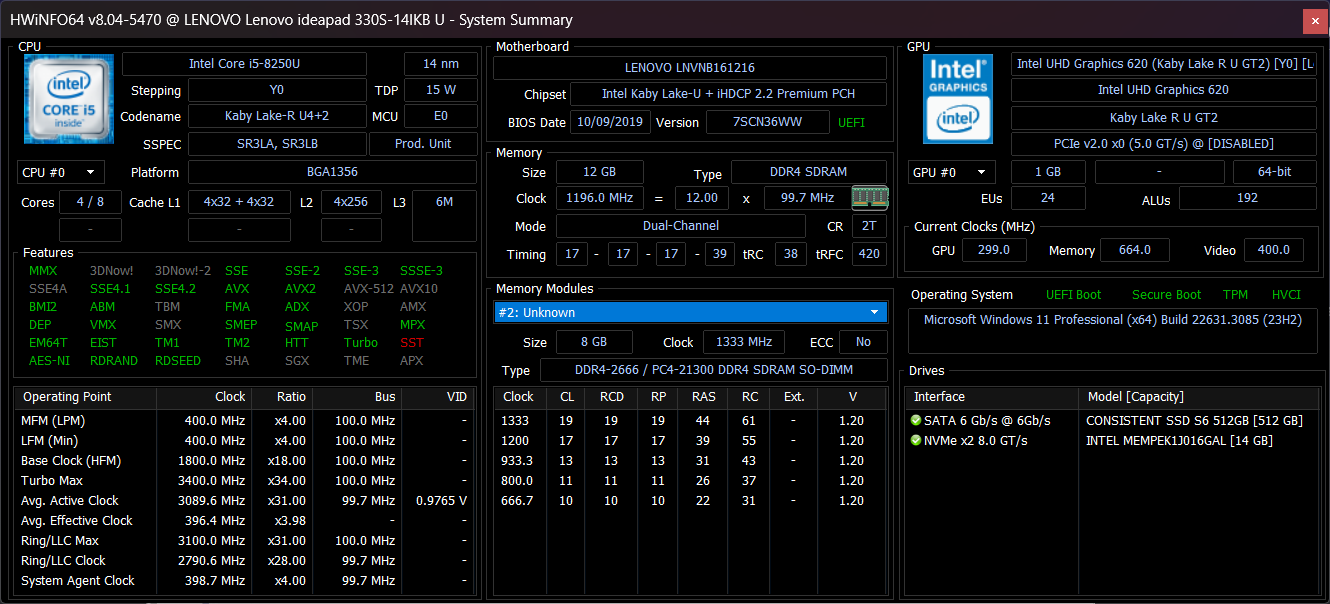Click the ALUs 192 value

click(x=1247, y=198)
